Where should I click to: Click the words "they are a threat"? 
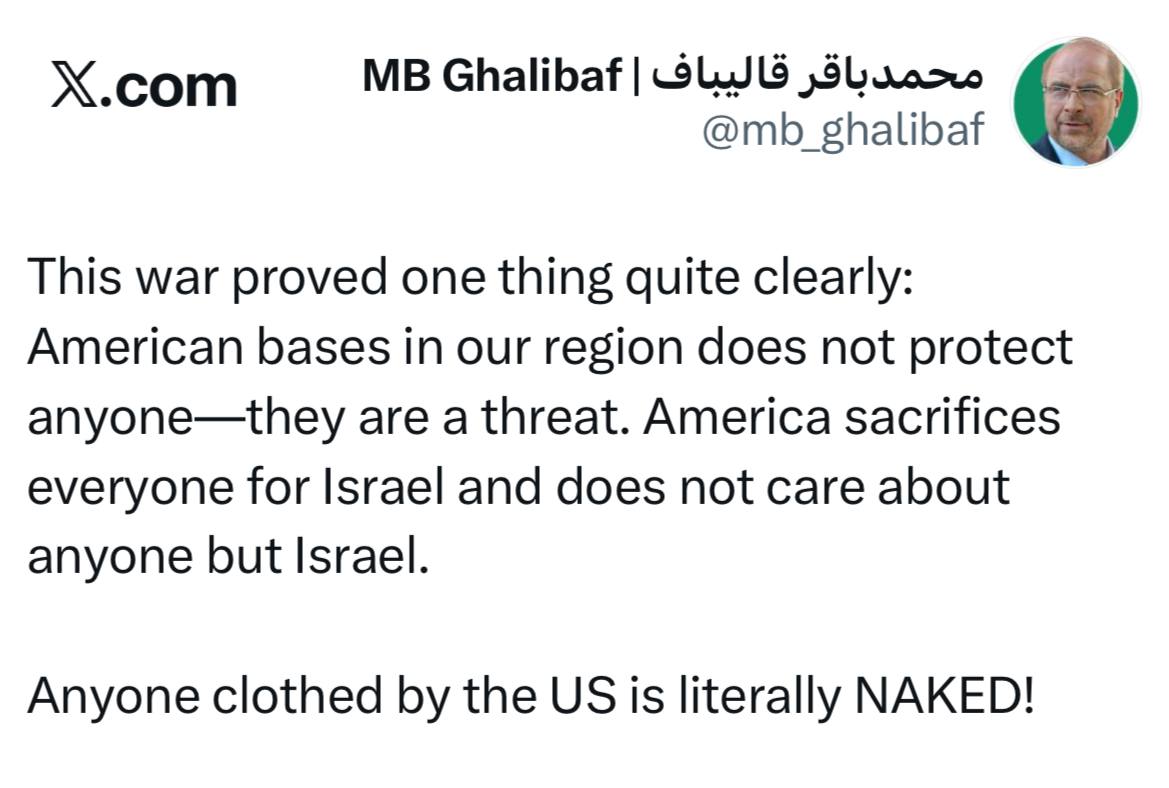[x=438, y=417]
